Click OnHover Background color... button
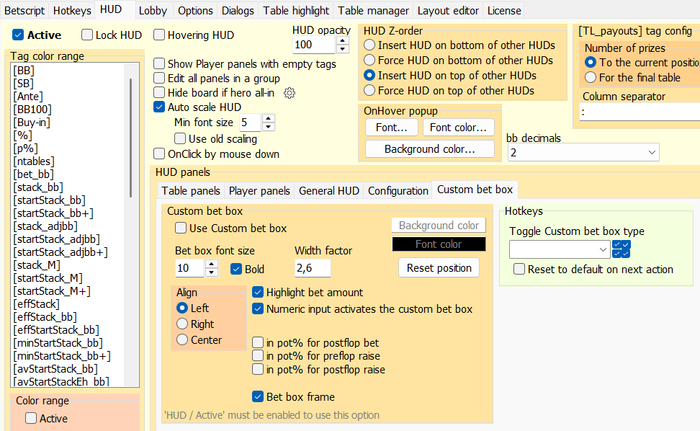The height and width of the screenshot is (431, 700). pos(429,149)
